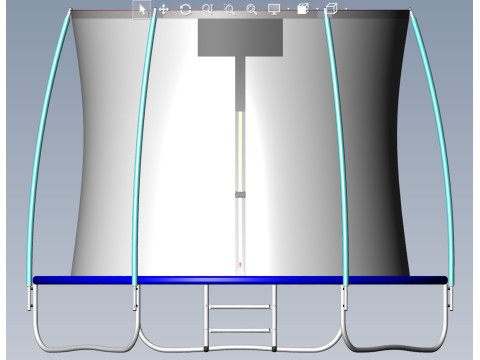Expand the dropdown beside the shaded cube
The height and width of the screenshot is (360, 480).
(317, 9)
